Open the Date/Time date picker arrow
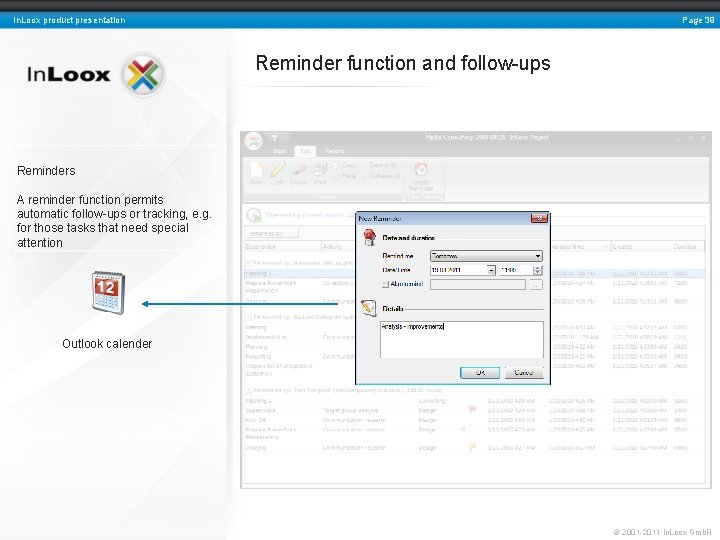720x540 pixels. 491,270
